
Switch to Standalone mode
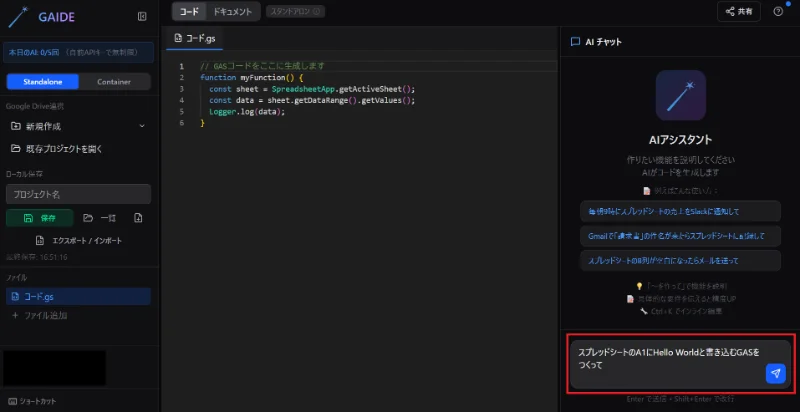(42, 82)
